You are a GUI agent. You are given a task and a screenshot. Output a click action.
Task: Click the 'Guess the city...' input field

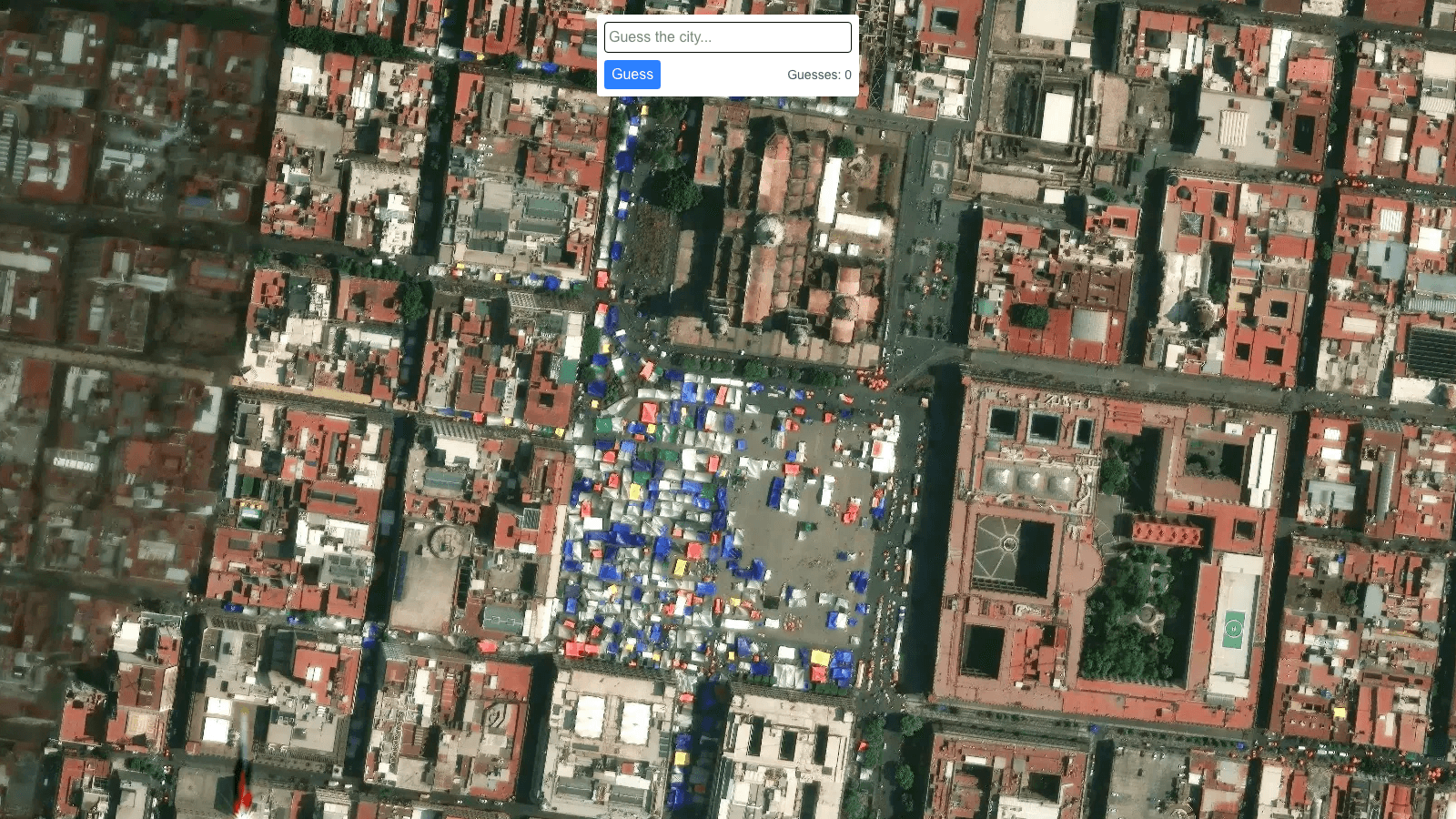(x=728, y=37)
